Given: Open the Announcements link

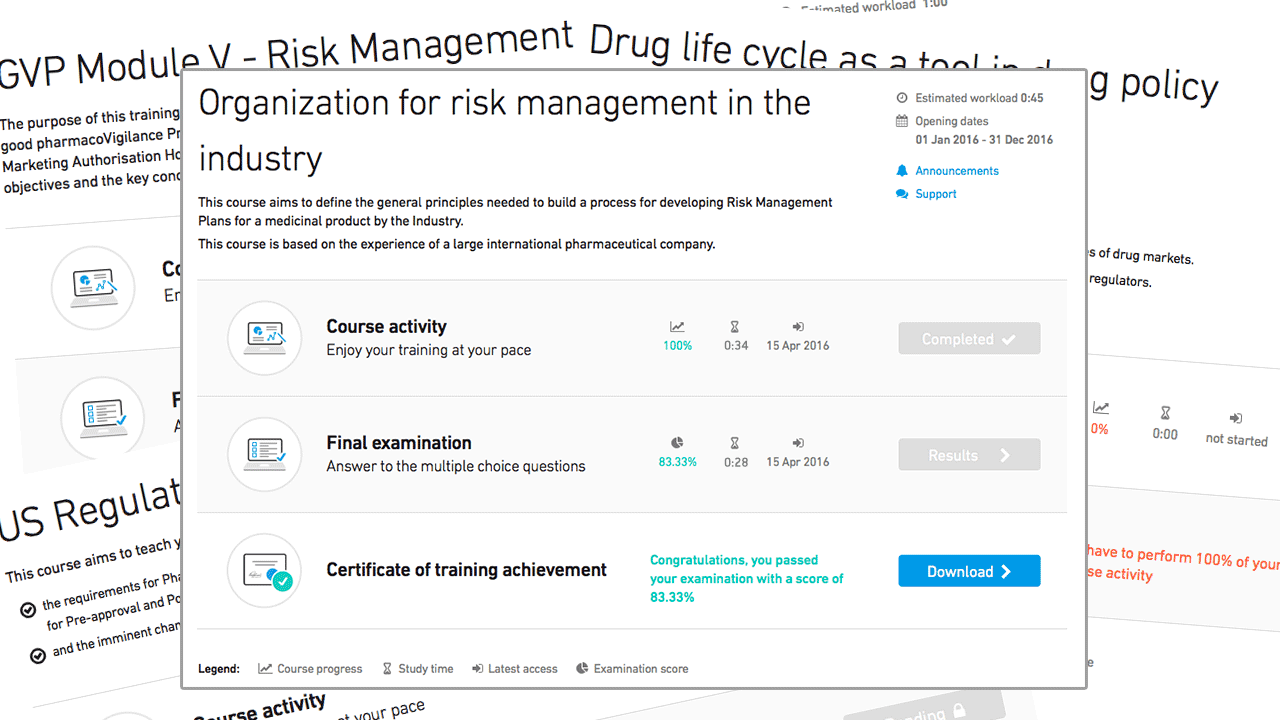Looking at the screenshot, I should (x=956, y=171).
